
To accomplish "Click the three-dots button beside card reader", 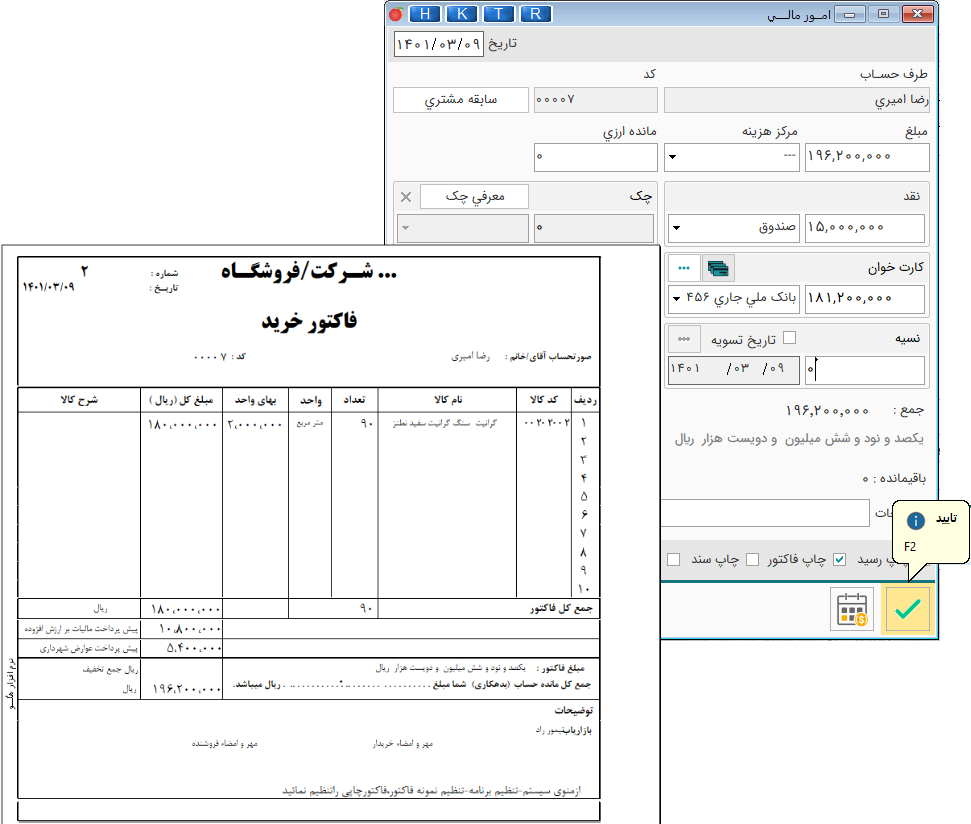I will 685,268.
